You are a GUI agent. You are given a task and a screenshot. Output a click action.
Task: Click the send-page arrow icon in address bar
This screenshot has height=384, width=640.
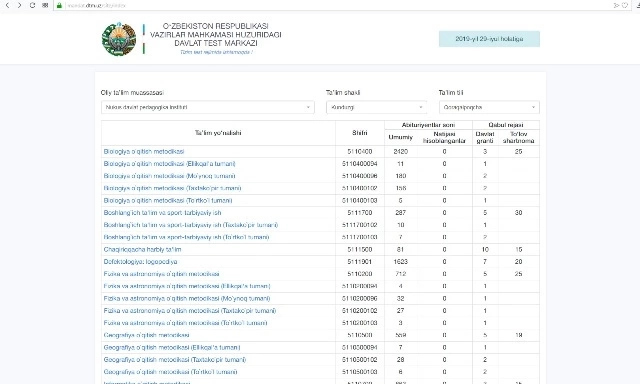click(616, 5)
